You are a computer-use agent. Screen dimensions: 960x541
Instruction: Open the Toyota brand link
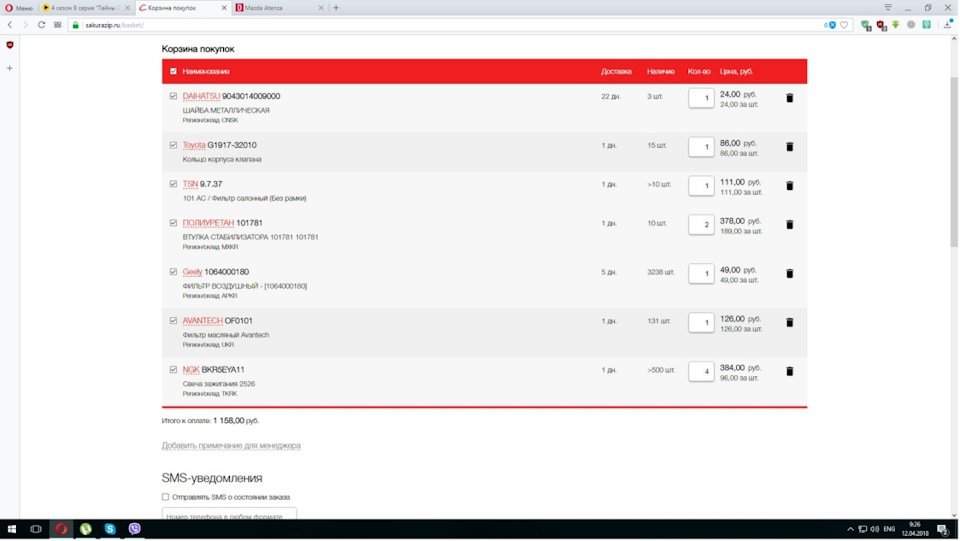click(193, 145)
